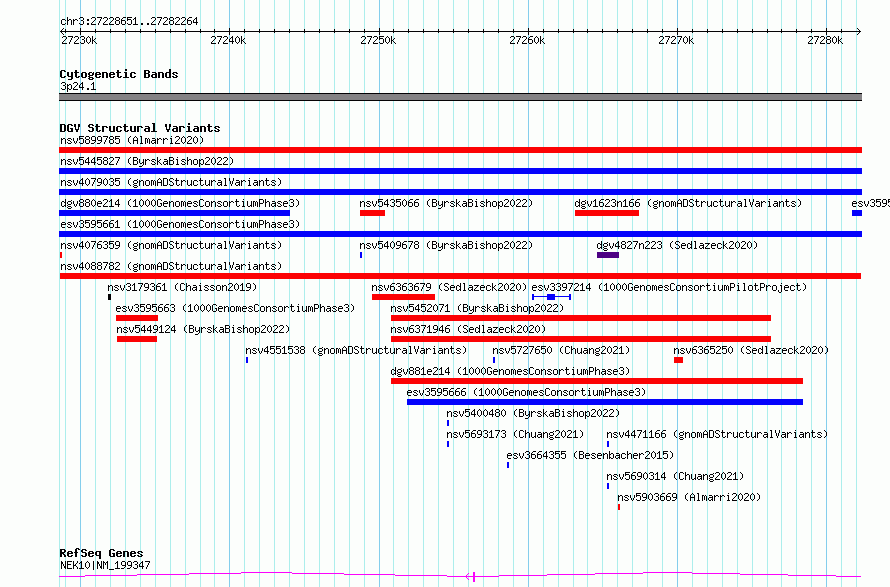
Task: Open nsv4088782 (gnomADStructuralVariants) label
Action: [171, 266]
